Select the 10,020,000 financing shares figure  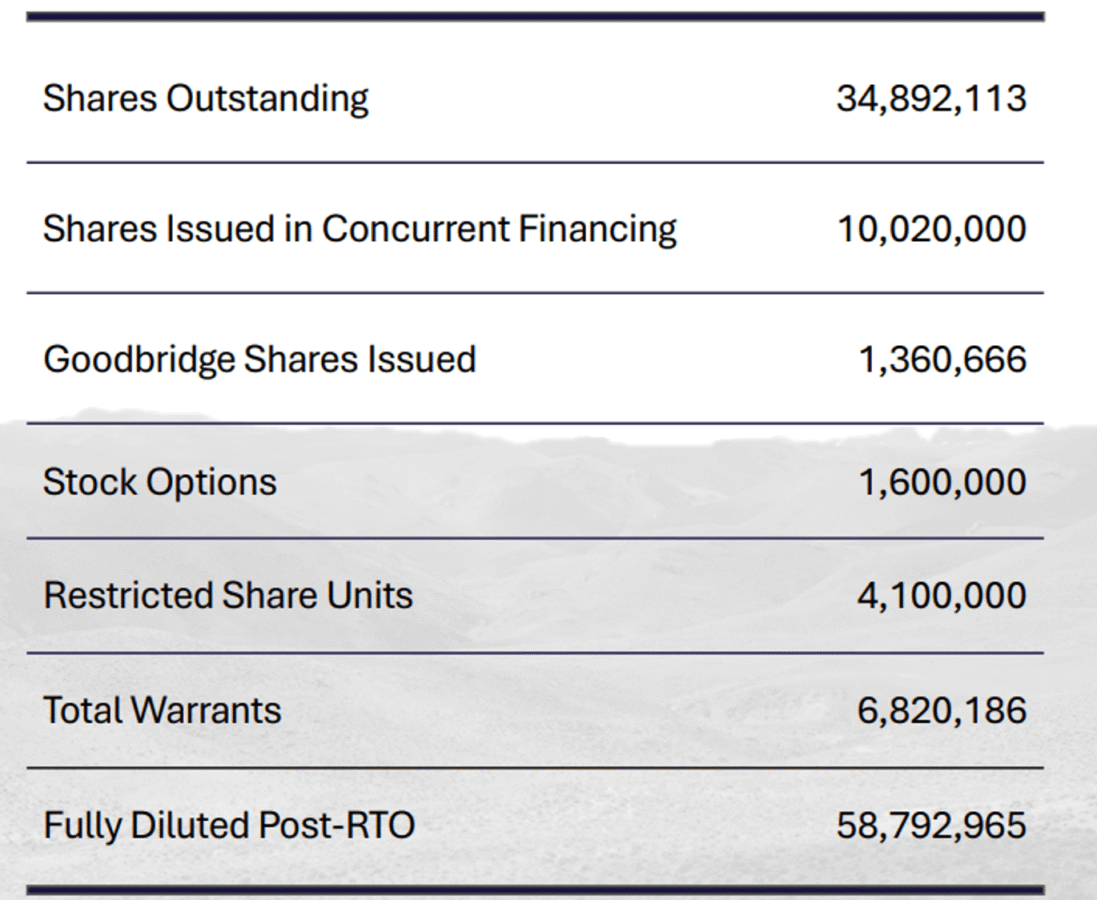(x=931, y=229)
